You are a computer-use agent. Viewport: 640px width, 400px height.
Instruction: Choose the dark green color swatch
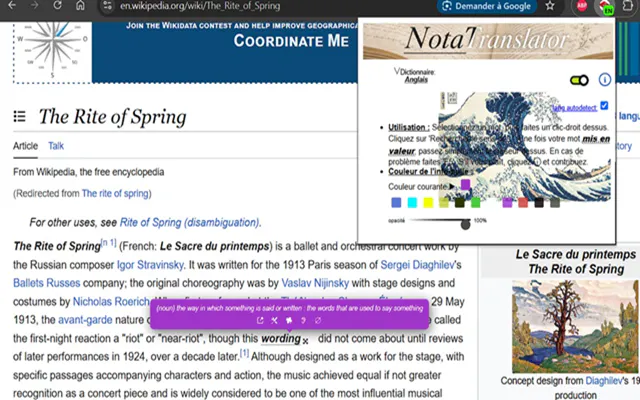click(x=460, y=202)
